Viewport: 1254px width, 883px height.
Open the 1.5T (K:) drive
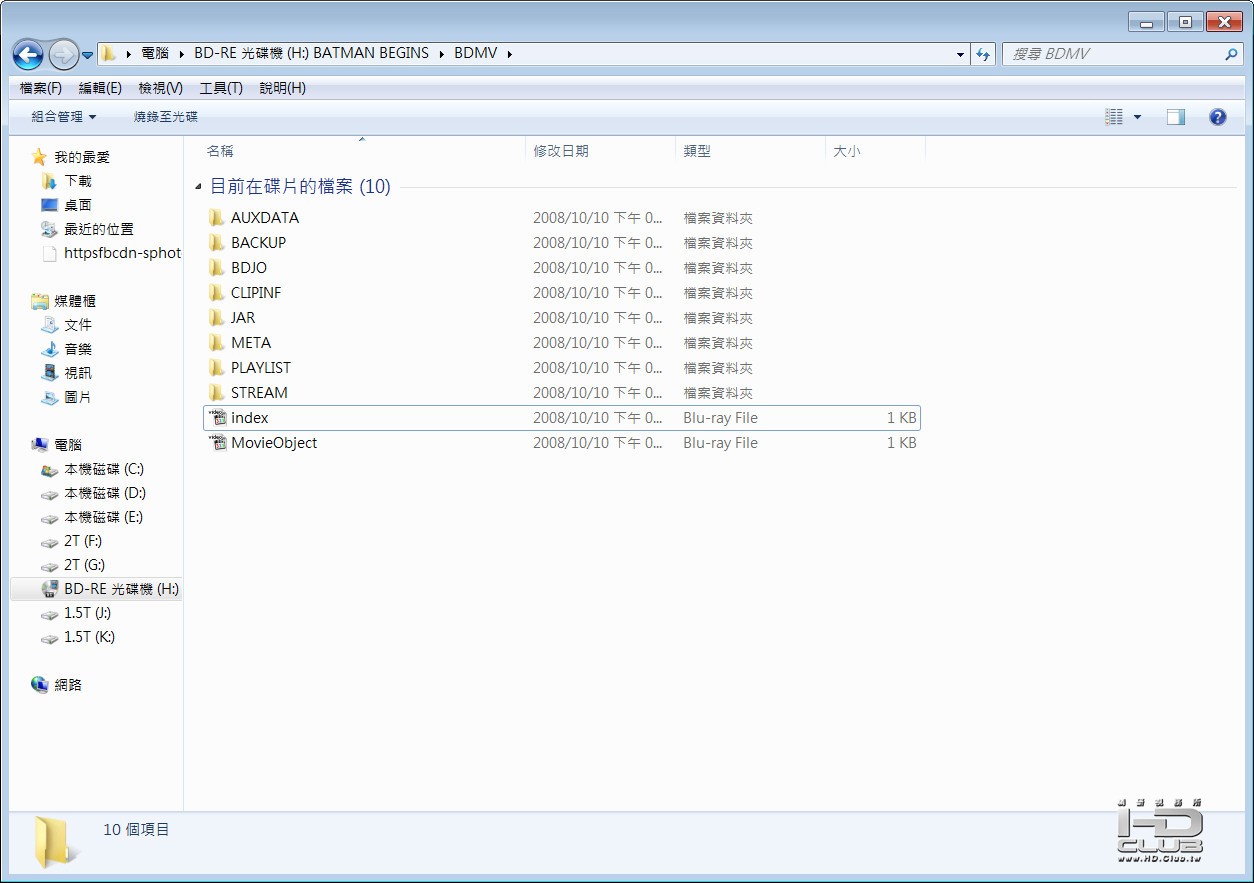click(90, 637)
